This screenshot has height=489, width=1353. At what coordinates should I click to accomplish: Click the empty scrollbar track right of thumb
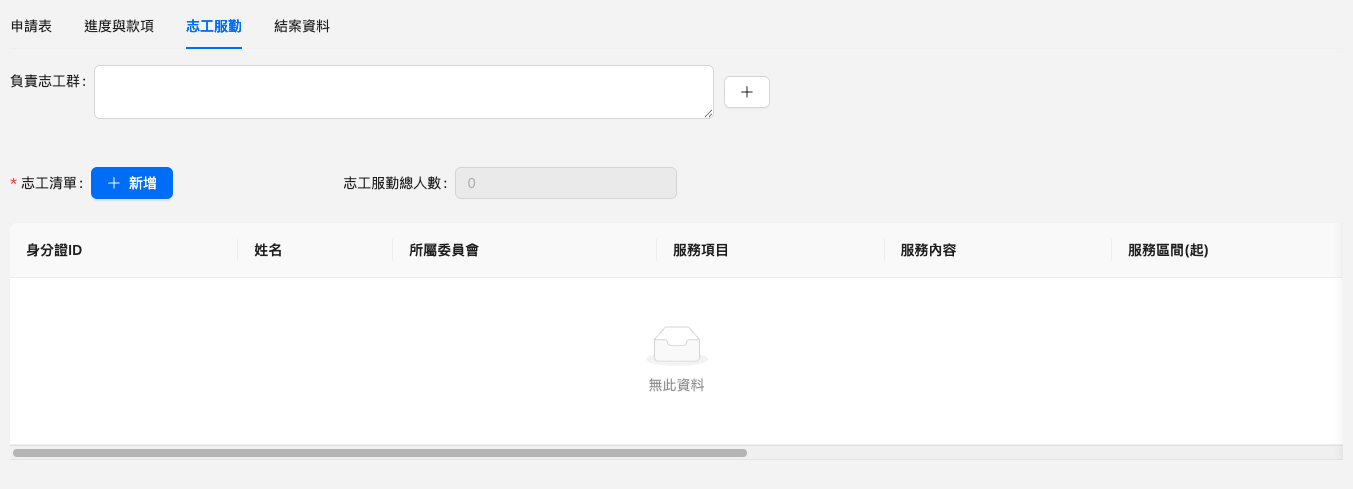(1040, 453)
